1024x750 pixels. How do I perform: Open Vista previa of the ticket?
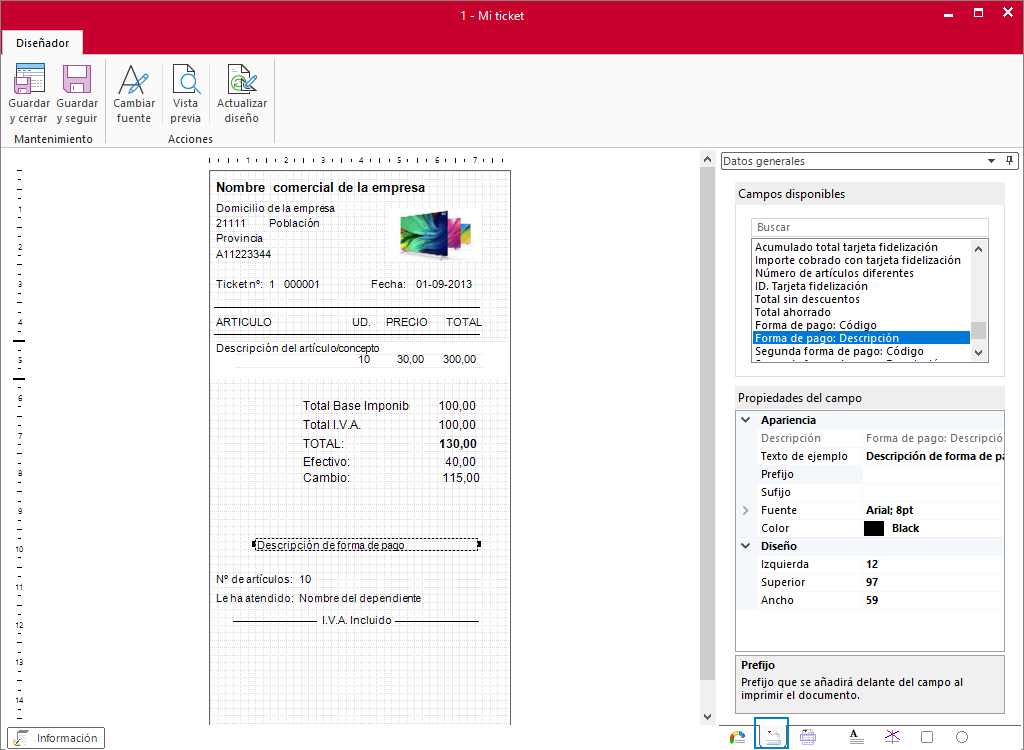pyautogui.click(x=186, y=94)
